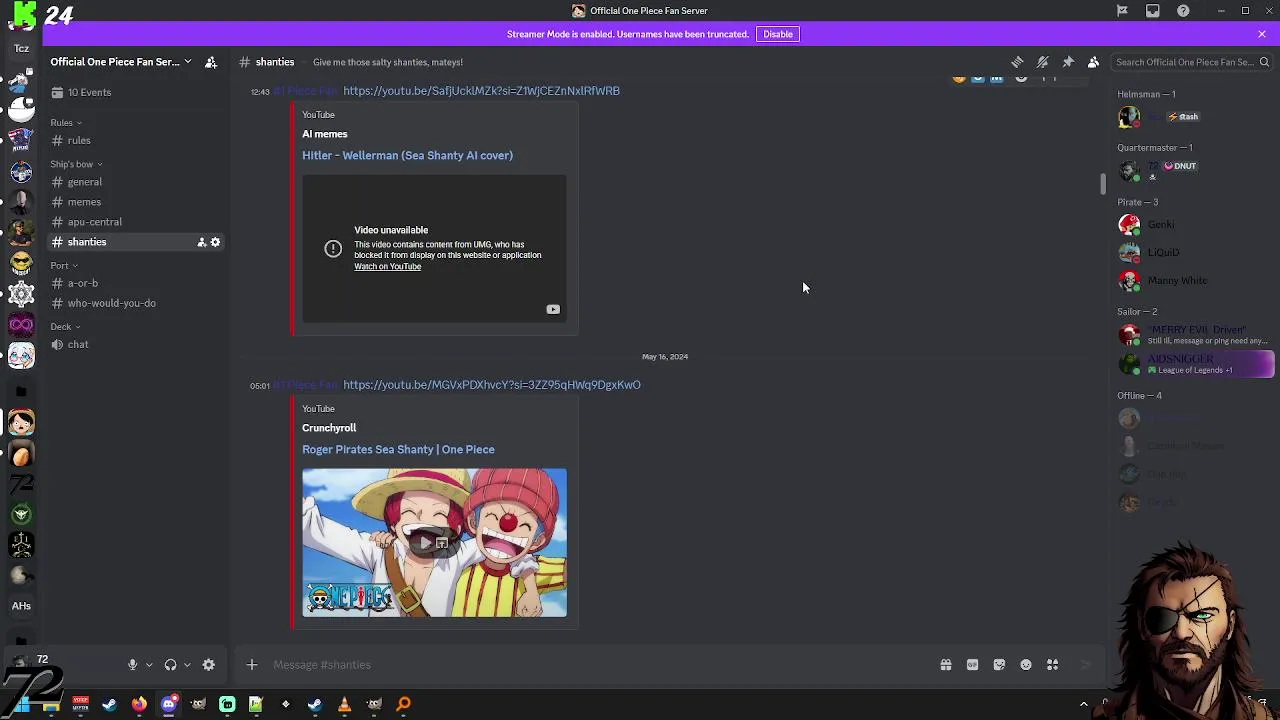Click the Message #shanties input field

click(600, 665)
